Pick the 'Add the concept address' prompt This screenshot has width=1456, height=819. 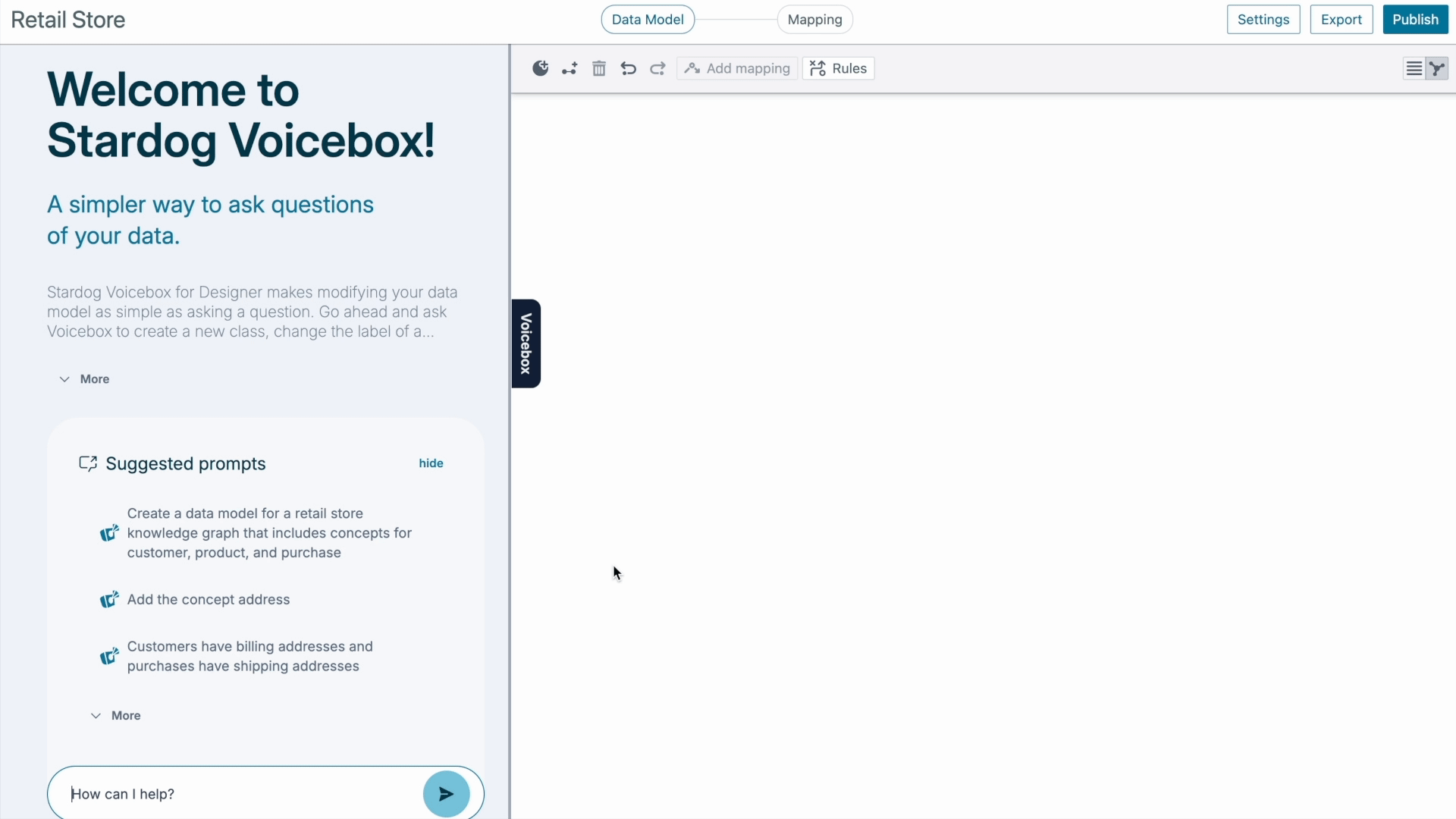tap(209, 600)
